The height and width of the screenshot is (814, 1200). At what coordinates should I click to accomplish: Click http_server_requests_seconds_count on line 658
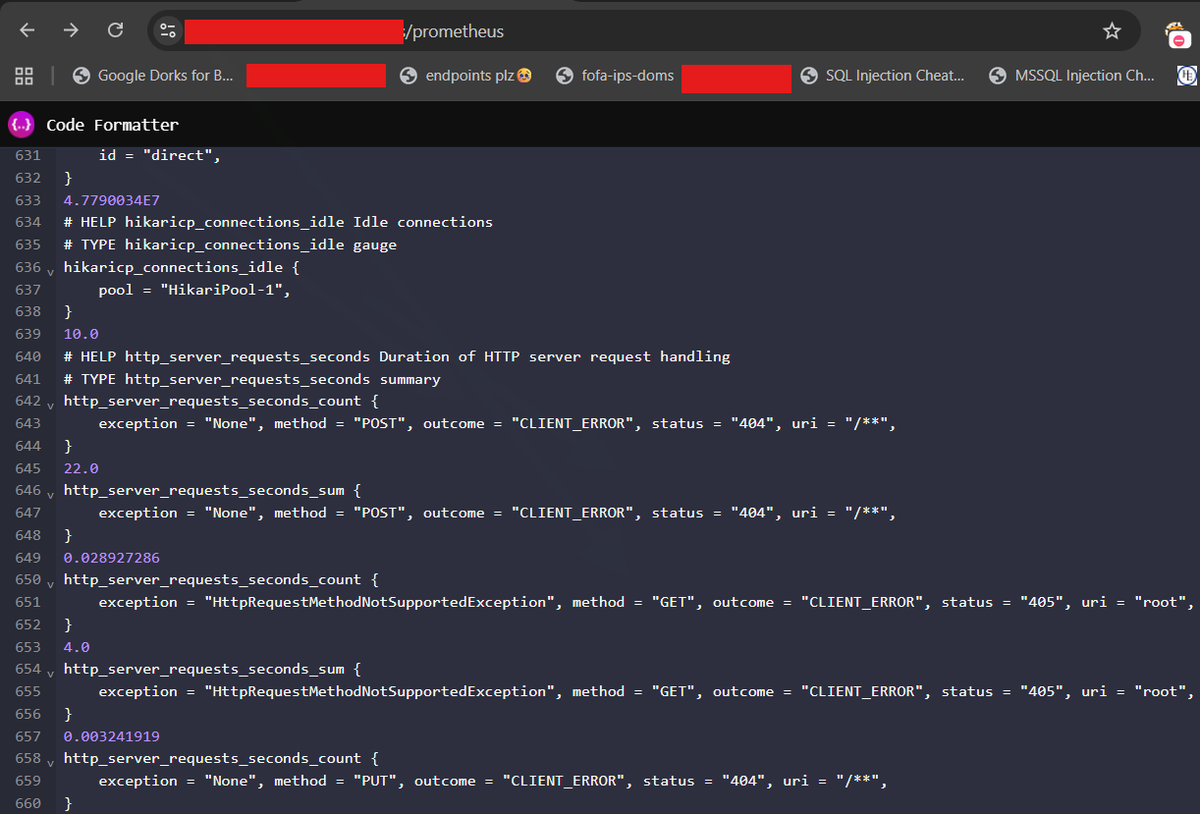[212, 758]
